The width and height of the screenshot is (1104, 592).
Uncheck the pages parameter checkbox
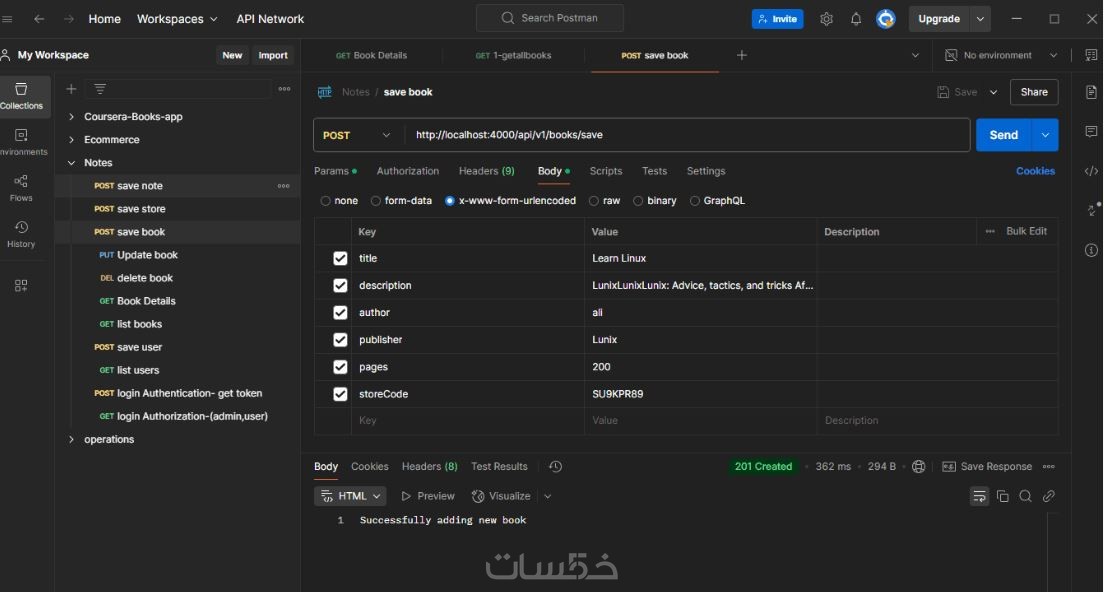(x=340, y=367)
